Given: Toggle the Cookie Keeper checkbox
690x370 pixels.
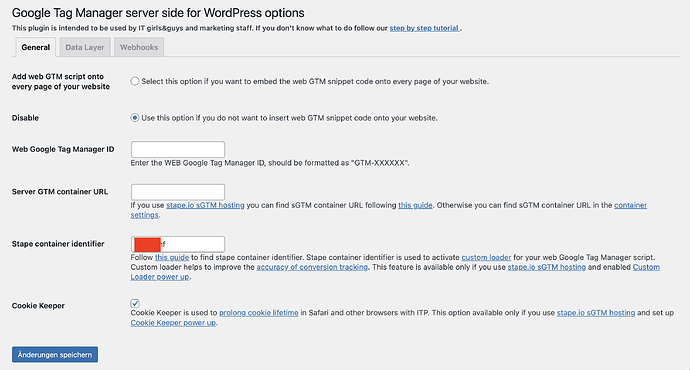Looking at the screenshot, I should click(x=135, y=303).
